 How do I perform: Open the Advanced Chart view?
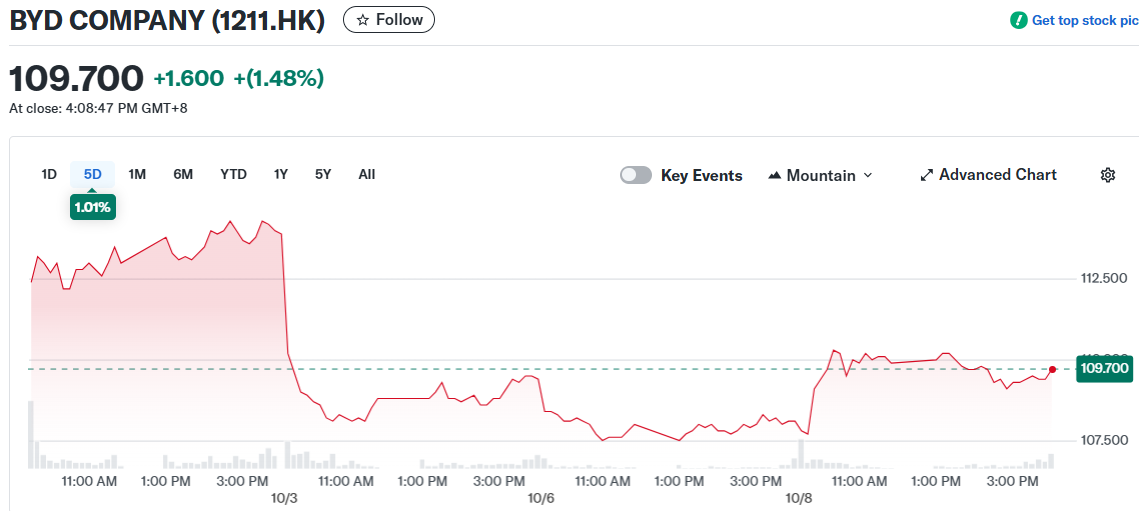pyautogui.click(x=997, y=175)
